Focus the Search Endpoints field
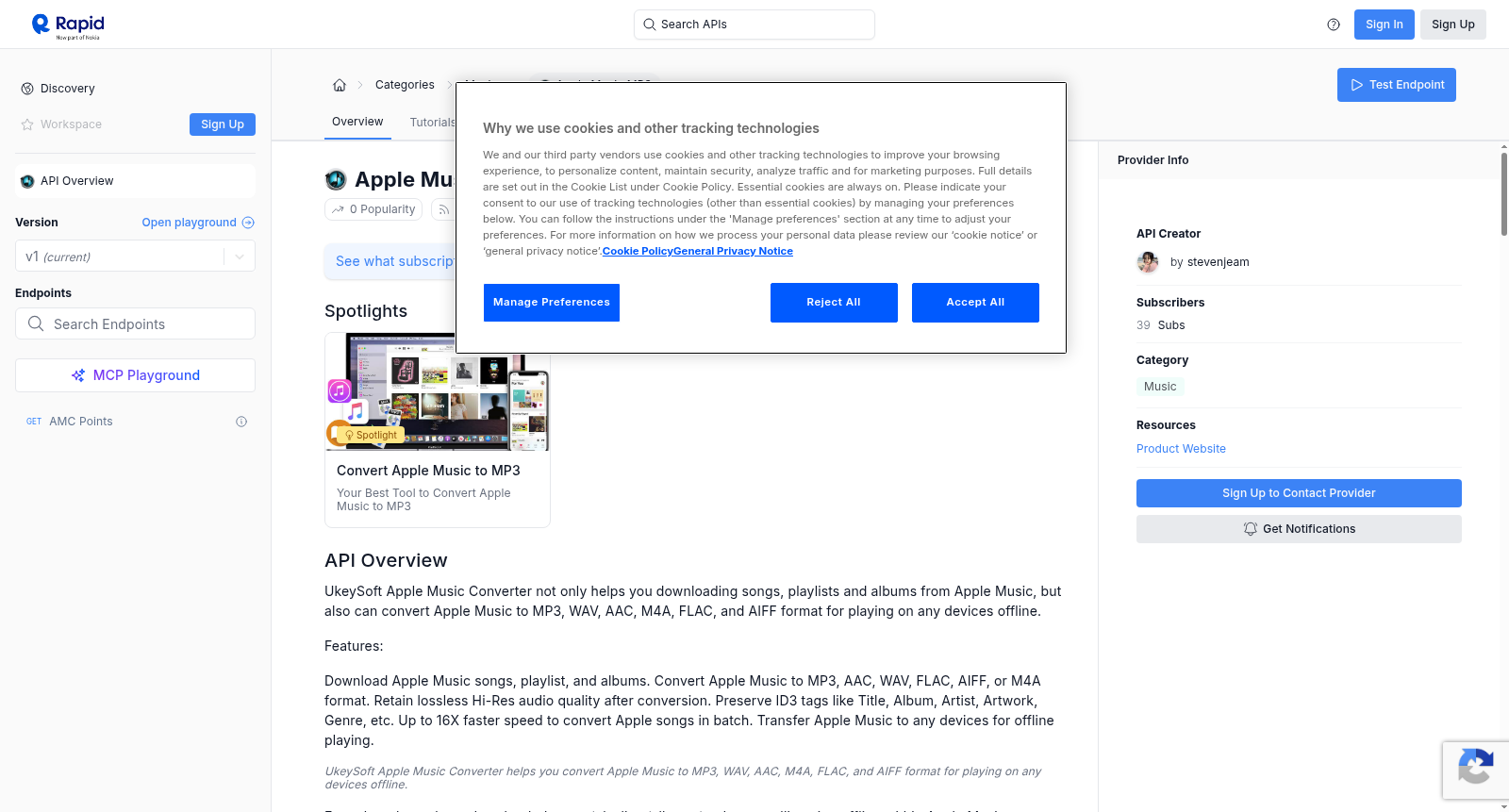The height and width of the screenshot is (812, 1509). 135,323
